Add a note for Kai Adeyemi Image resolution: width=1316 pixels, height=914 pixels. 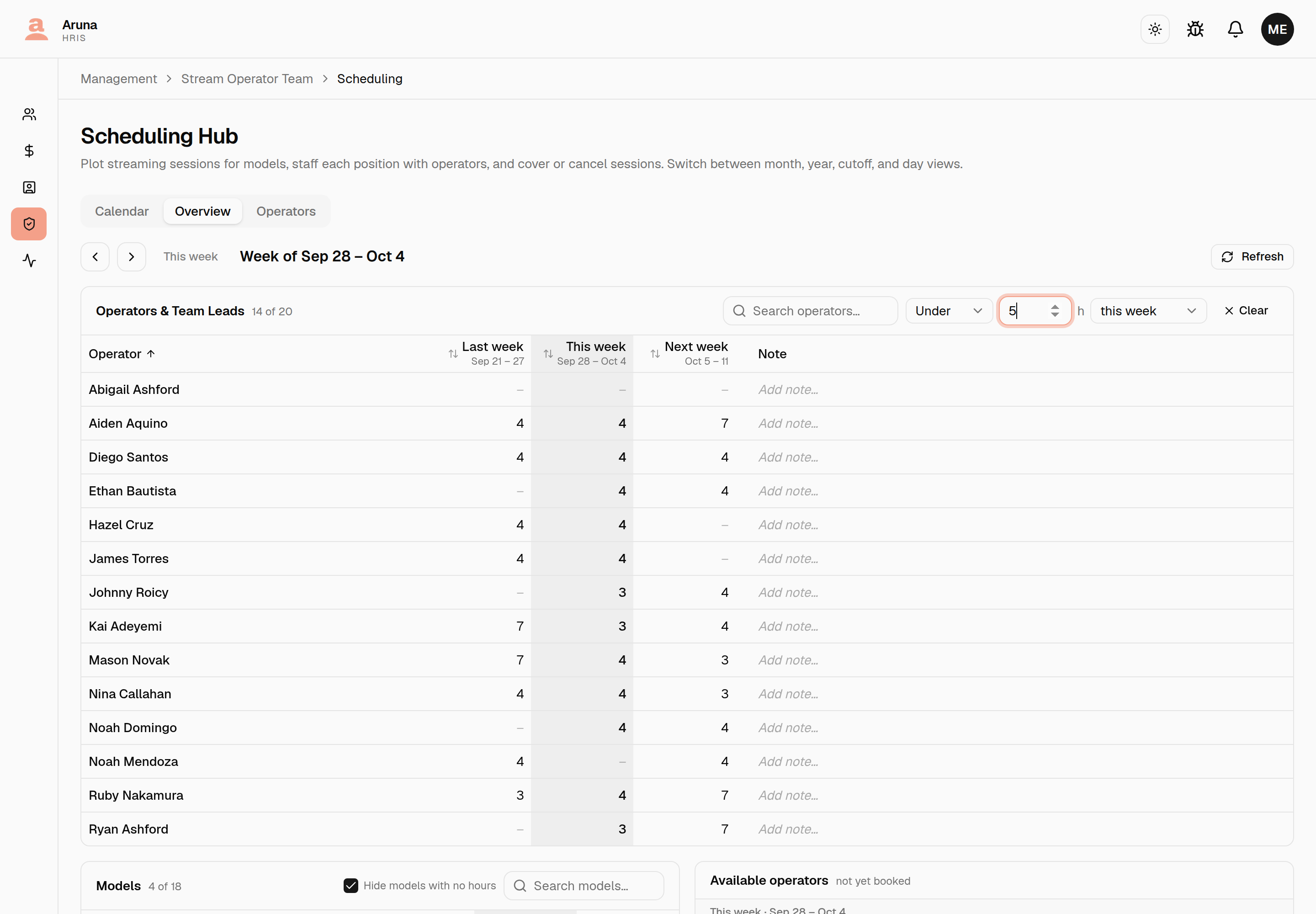(x=788, y=626)
